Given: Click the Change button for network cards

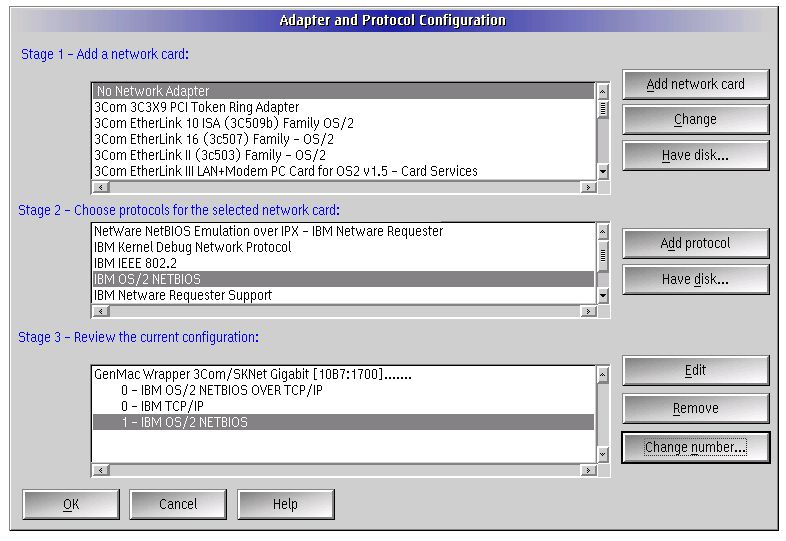Looking at the screenshot, I should (x=695, y=119).
